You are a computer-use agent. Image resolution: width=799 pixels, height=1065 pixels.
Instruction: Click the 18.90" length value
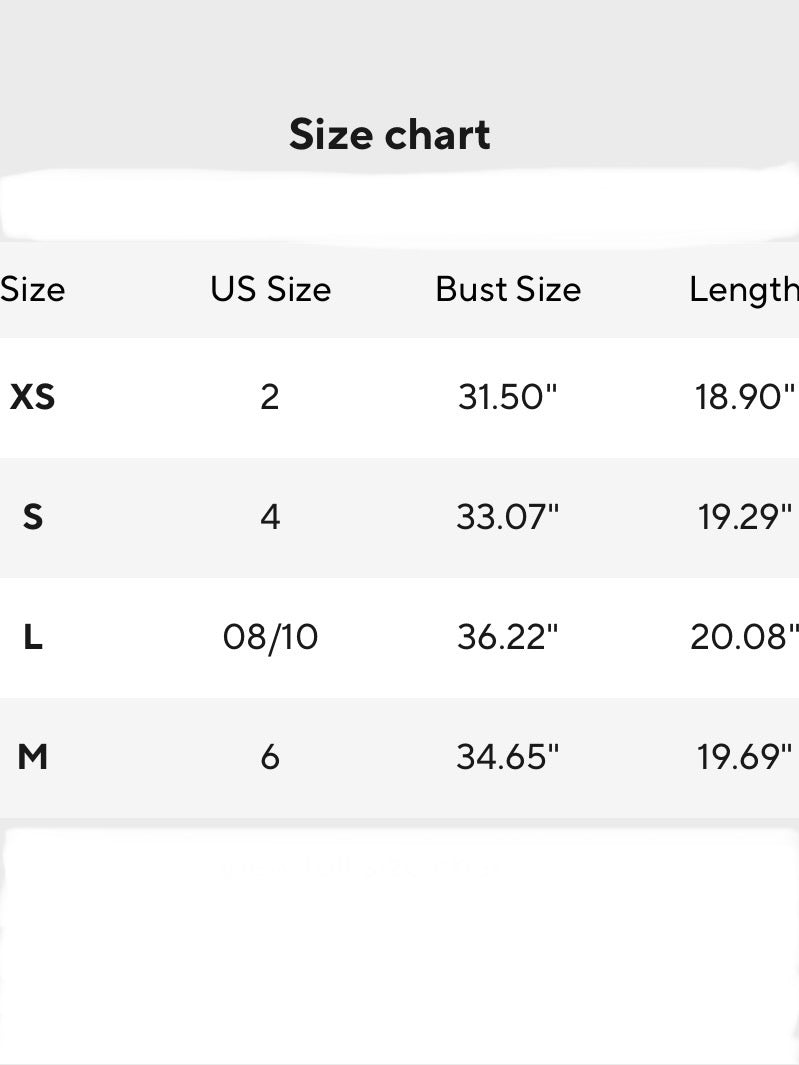point(745,397)
